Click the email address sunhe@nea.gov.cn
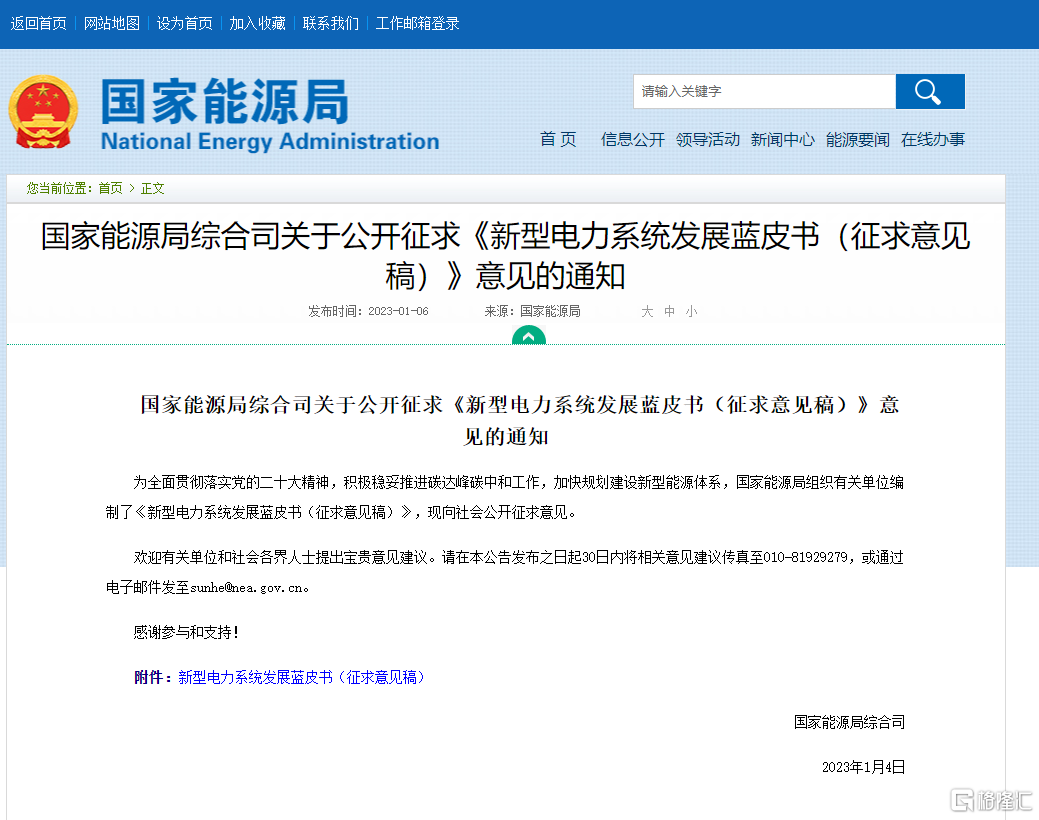1039x820 pixels. [x=247, y=588]
